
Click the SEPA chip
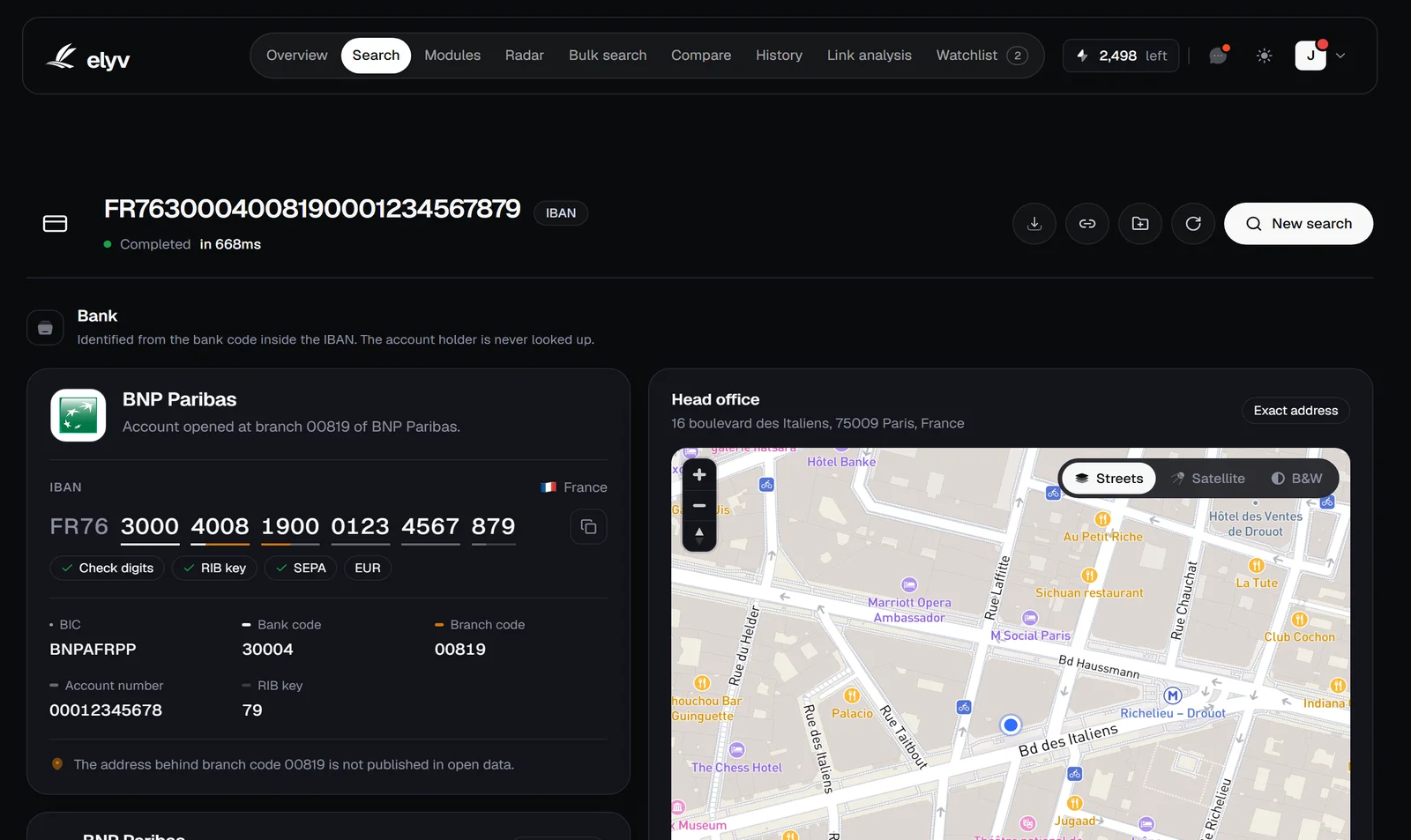pyautogui.click(x=301, y=569)
